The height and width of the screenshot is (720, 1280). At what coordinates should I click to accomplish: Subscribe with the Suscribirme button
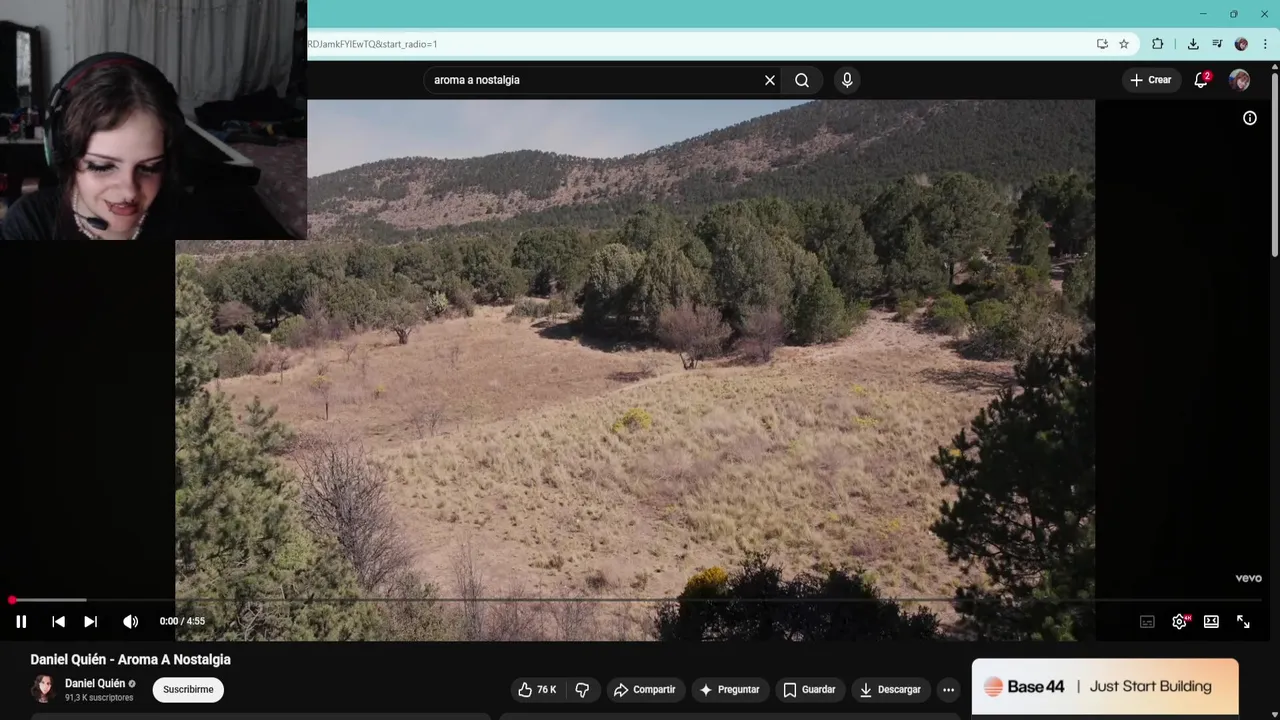pos(188,689)
